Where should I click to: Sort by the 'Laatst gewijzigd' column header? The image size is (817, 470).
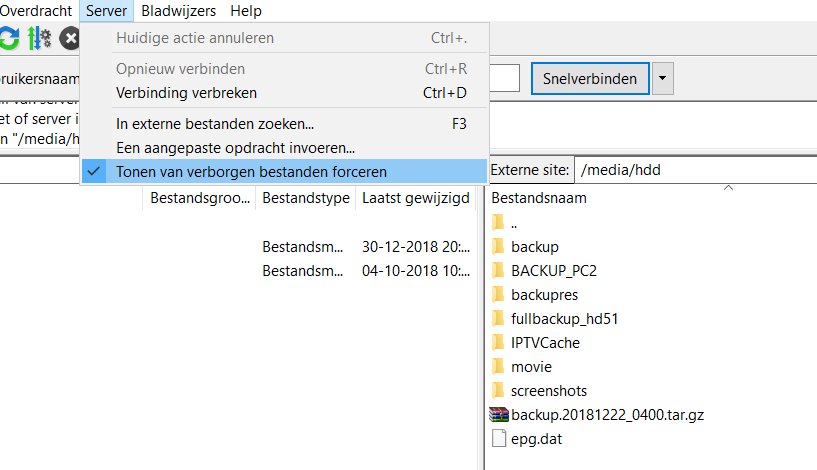pos(415,198)
